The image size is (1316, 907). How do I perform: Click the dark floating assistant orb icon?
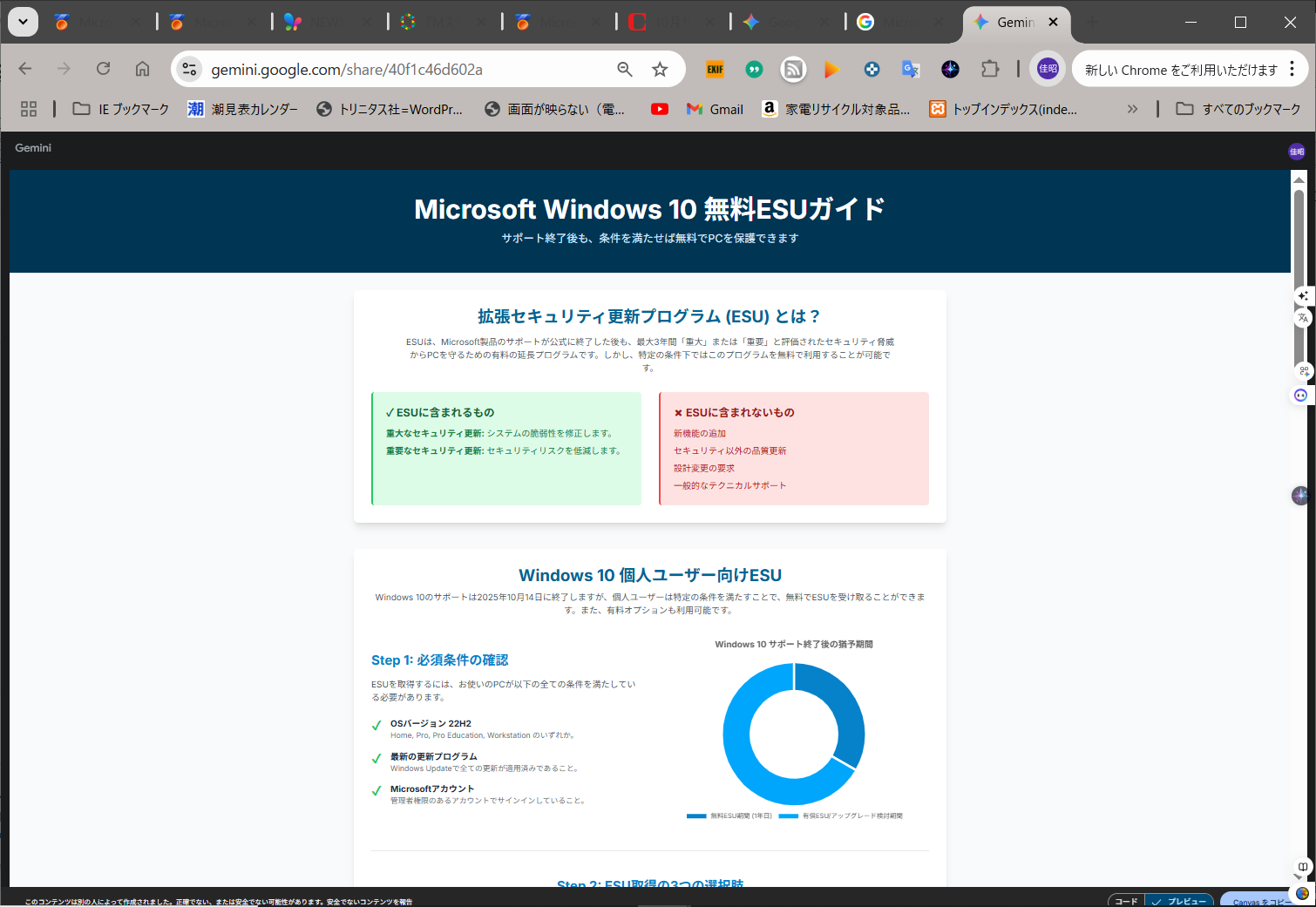point(1300,496)
